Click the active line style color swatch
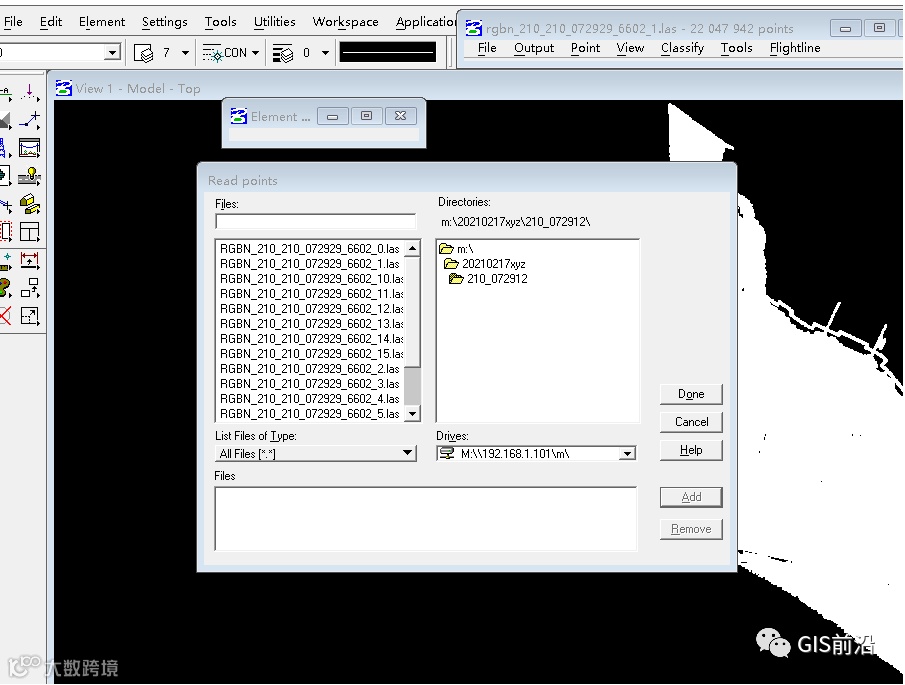905x685 pixels. (x=388, y=53)
